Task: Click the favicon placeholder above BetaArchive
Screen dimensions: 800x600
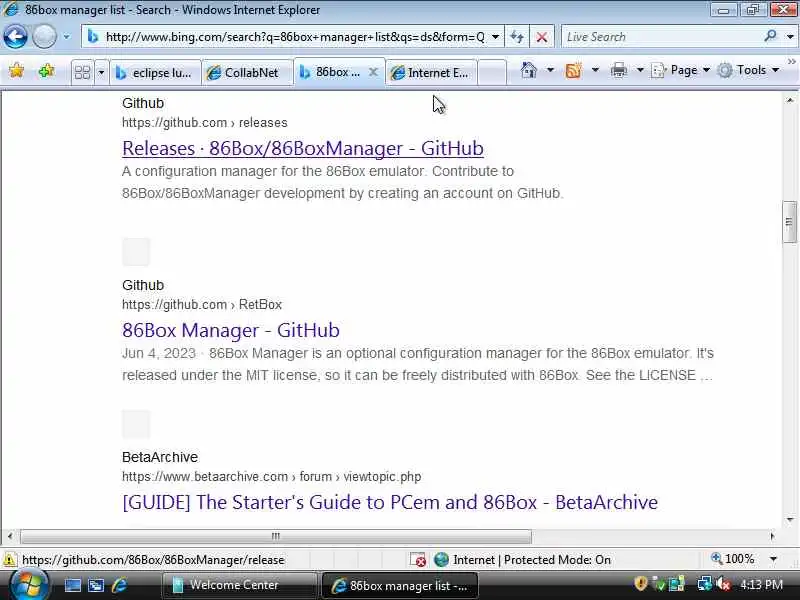Action: (136, 423)
